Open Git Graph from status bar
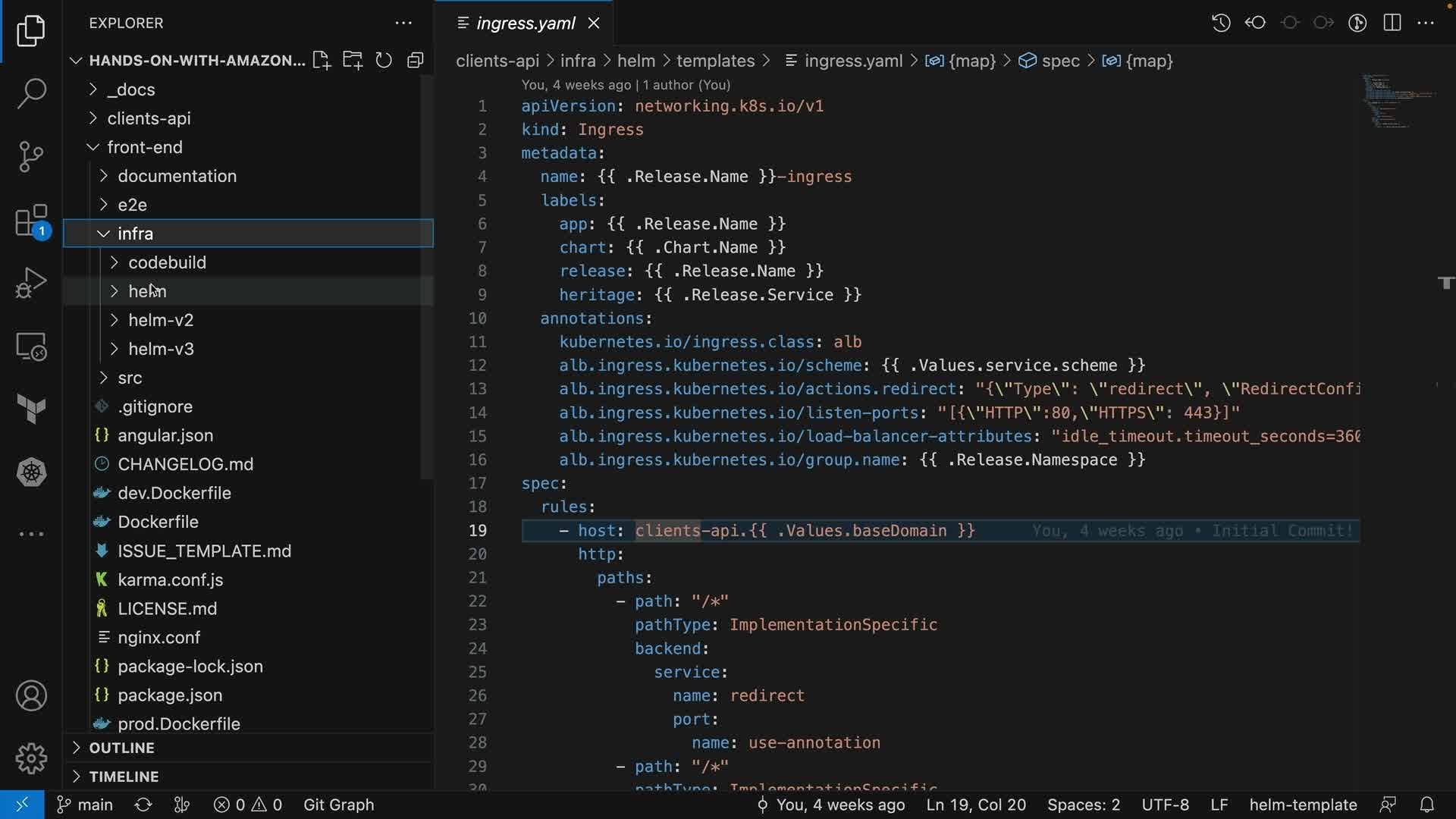The height and width of the screenshot is (819, 1456). (x=338, y=805)
